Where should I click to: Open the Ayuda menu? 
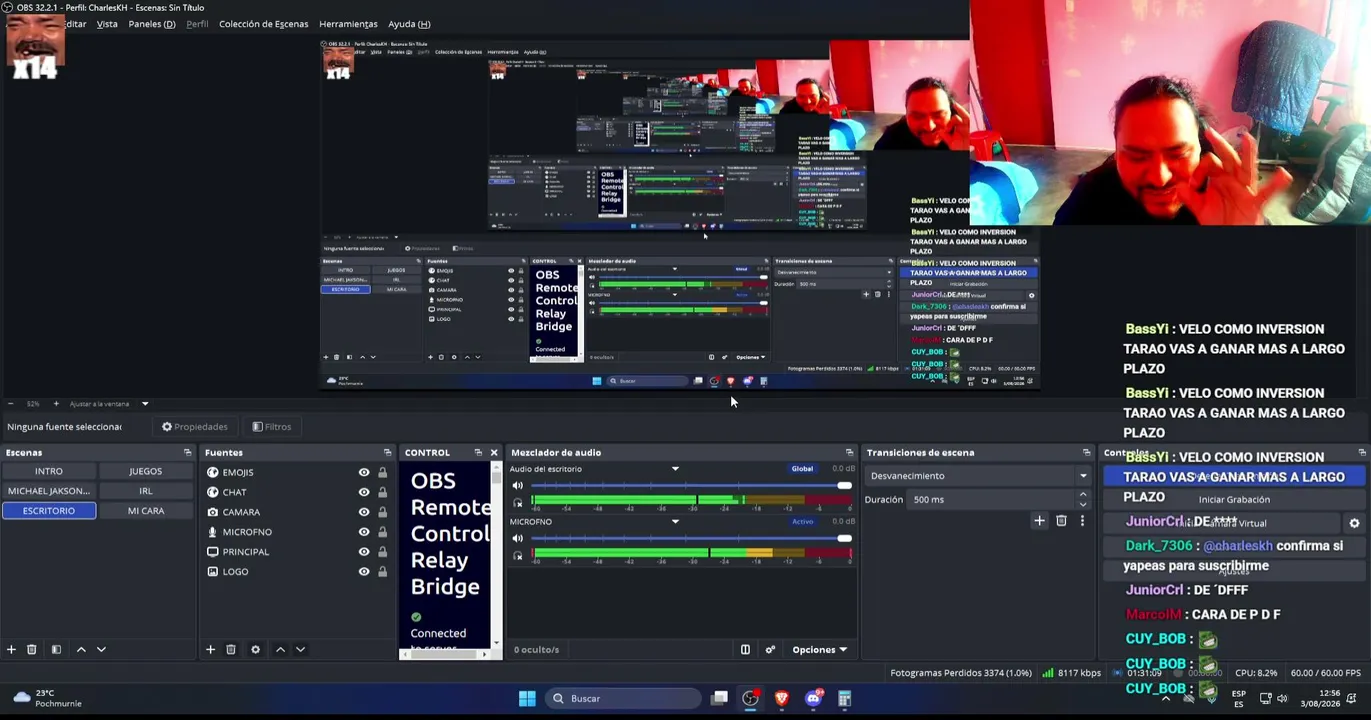click(x=409, y=24)
